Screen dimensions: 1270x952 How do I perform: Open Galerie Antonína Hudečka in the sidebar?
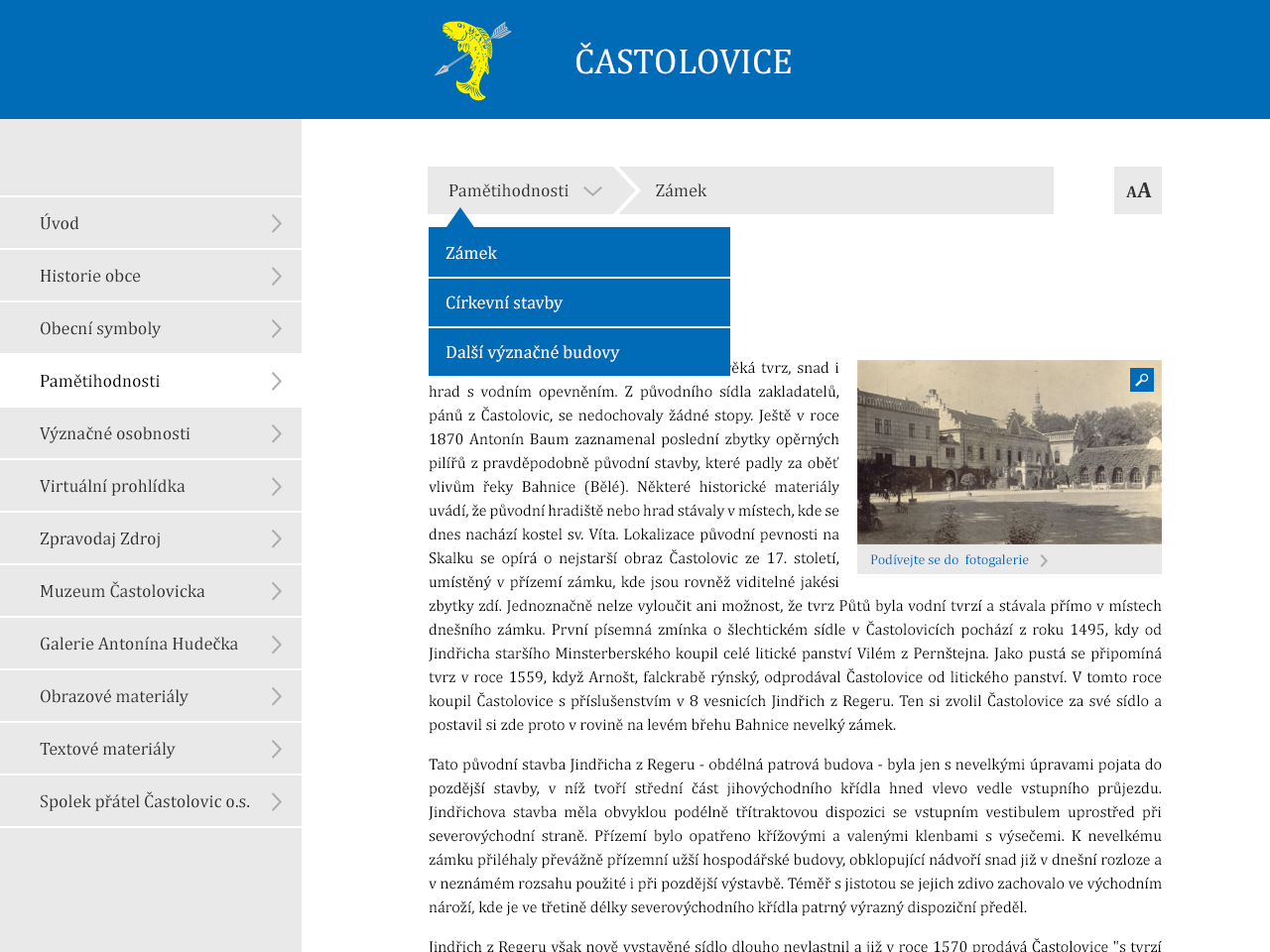151,644
